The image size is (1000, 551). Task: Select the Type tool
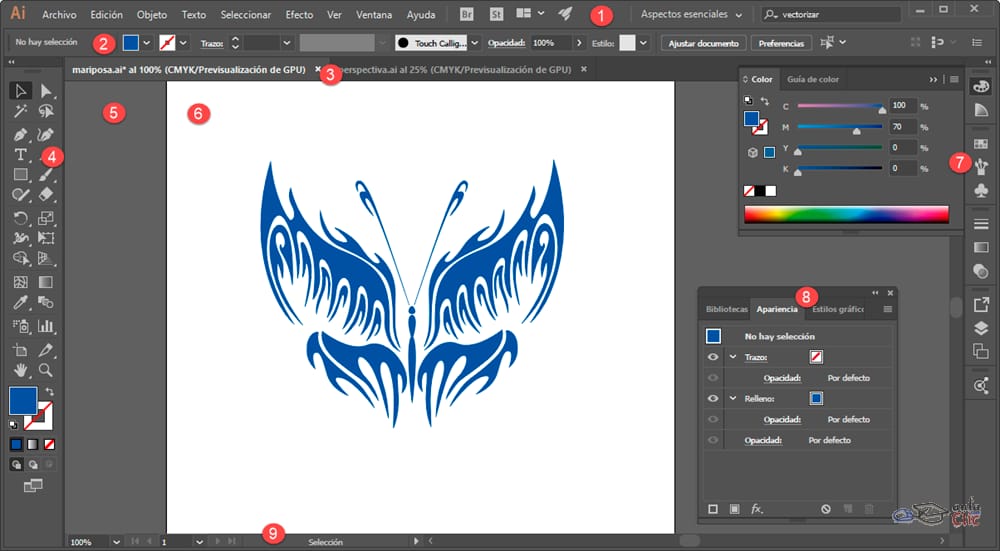(20, 155)
